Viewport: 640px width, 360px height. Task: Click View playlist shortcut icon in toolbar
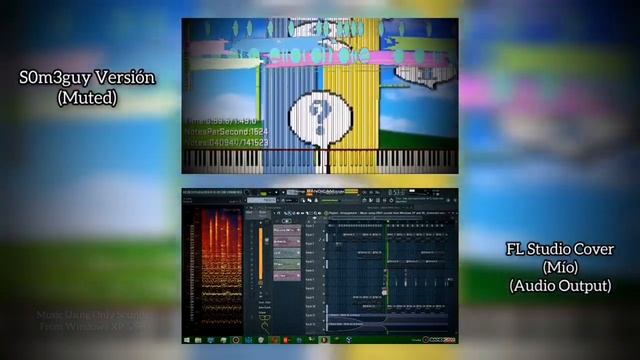click(x=364, y=200)
